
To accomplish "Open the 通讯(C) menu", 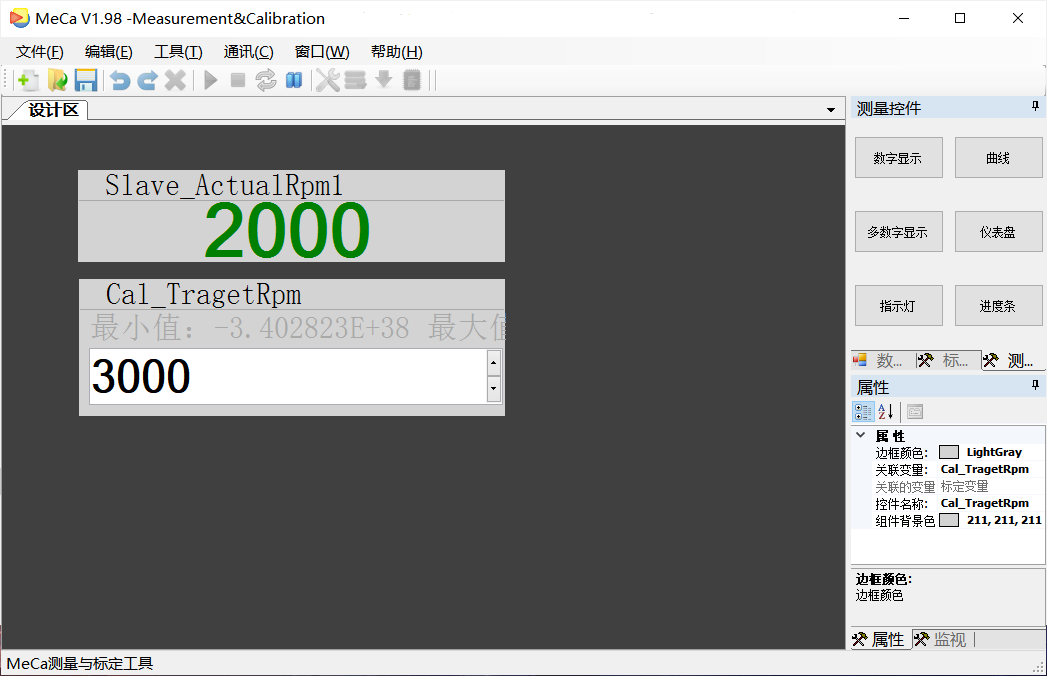I will (x=248, y=51).
